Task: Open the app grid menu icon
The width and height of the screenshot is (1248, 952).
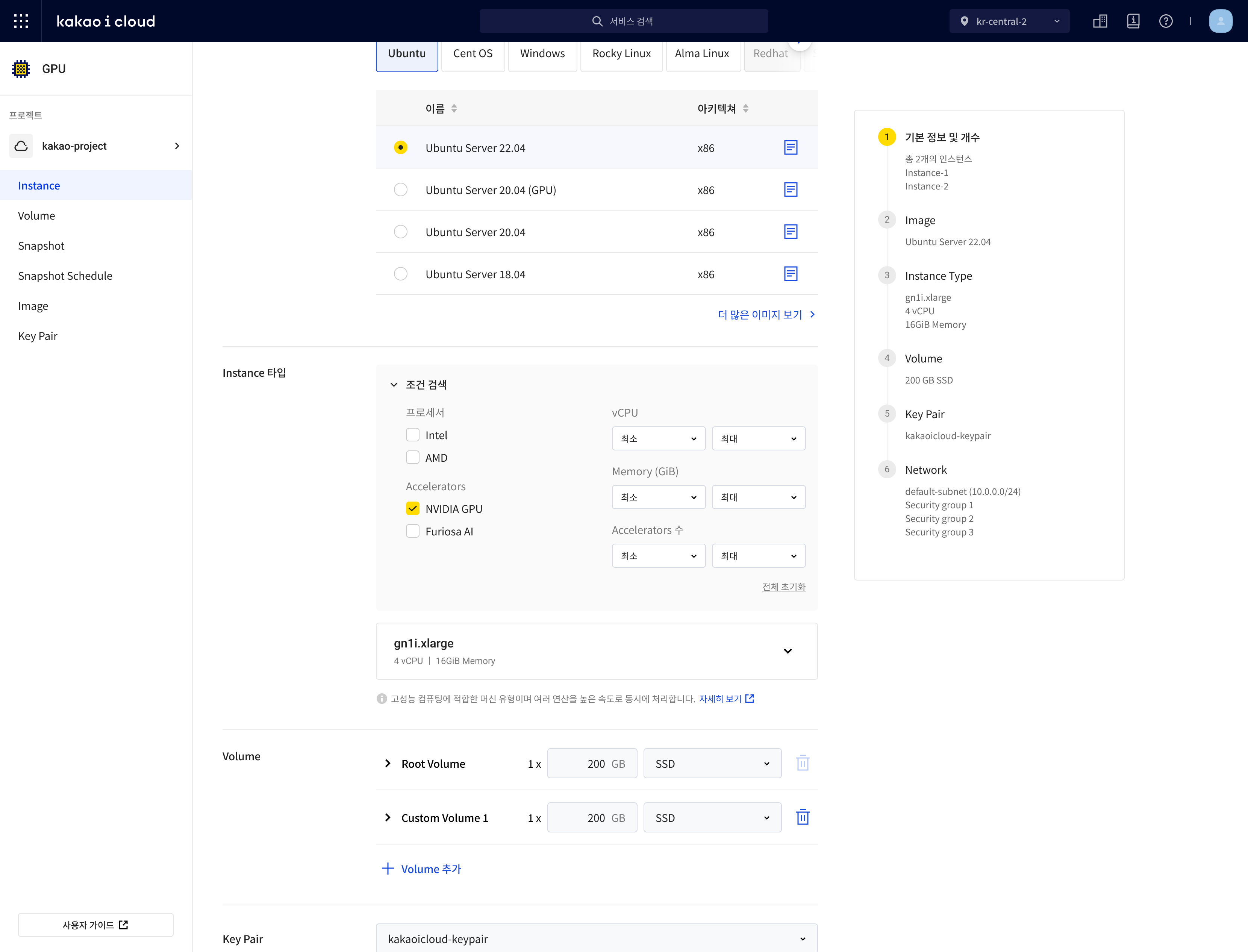Action: pyautogui.click(x=21, y=21)
